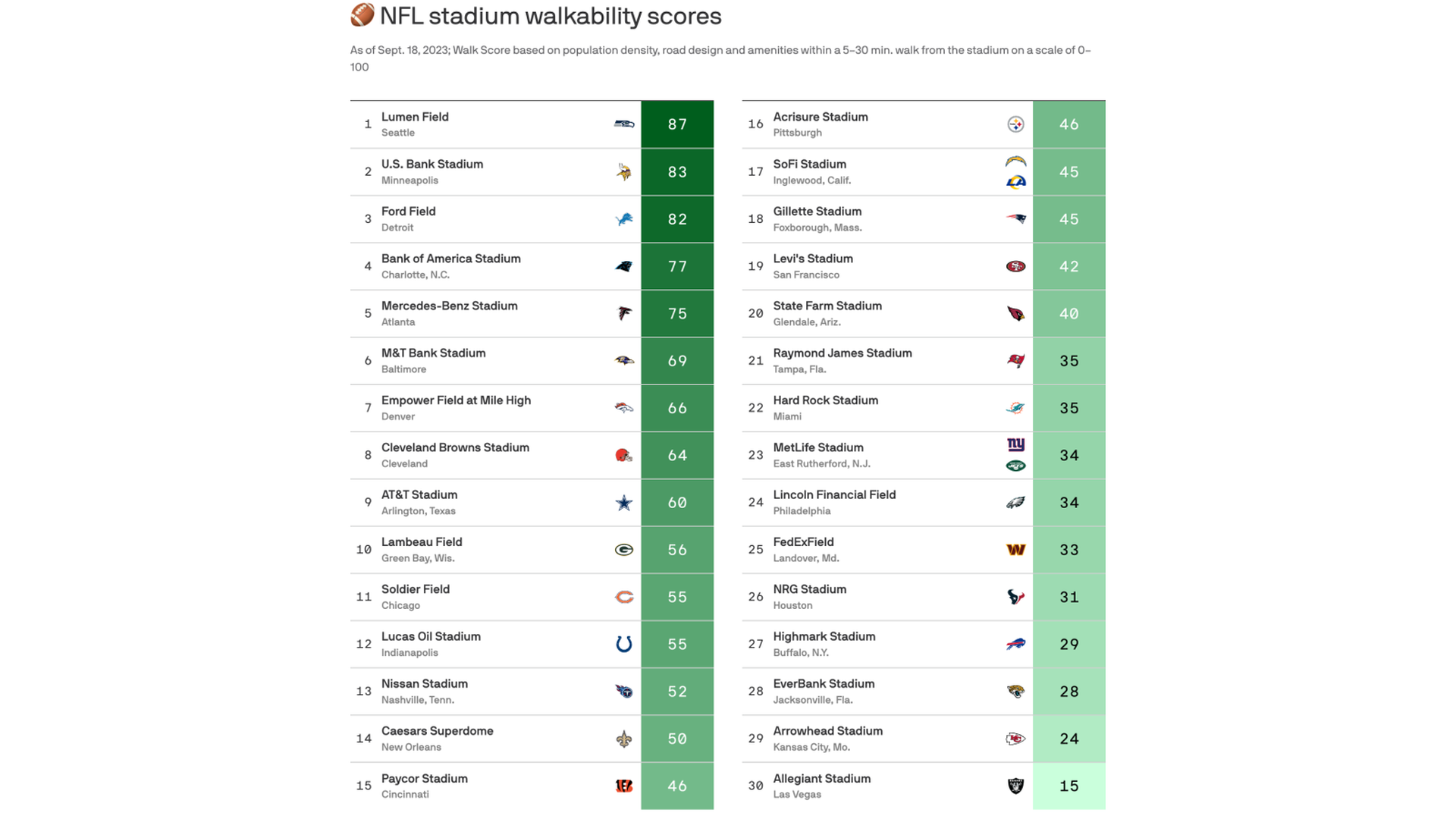Click the Green Bay Packers team icon
Image resolution: width=1456 pixels, height=819 pixels.
(x=621, y=549)
